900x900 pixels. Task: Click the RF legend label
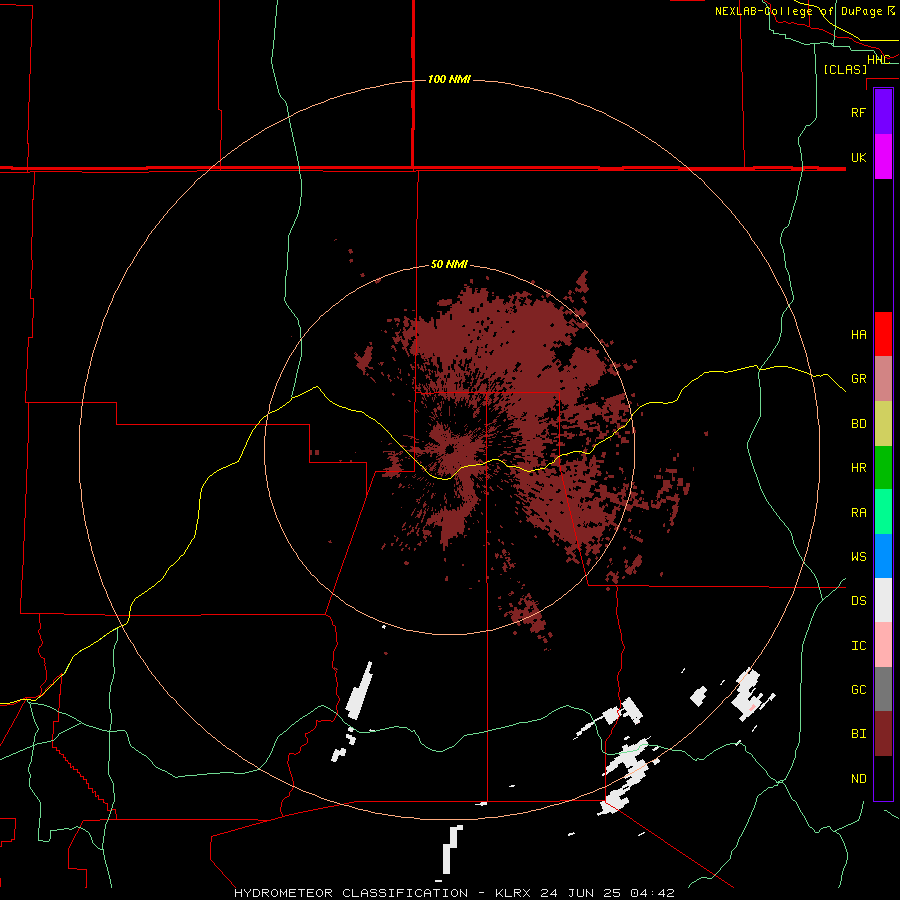[858, 112]
